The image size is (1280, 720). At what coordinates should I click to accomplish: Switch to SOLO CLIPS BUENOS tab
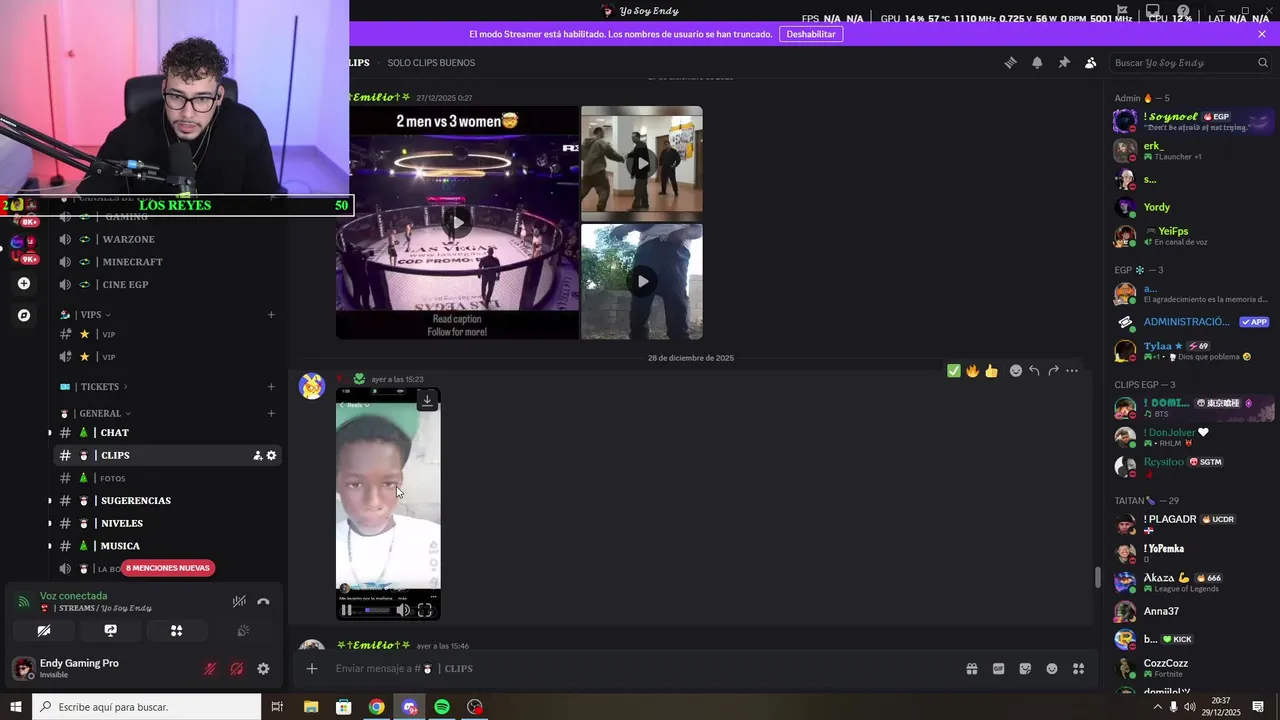point(431,62)
